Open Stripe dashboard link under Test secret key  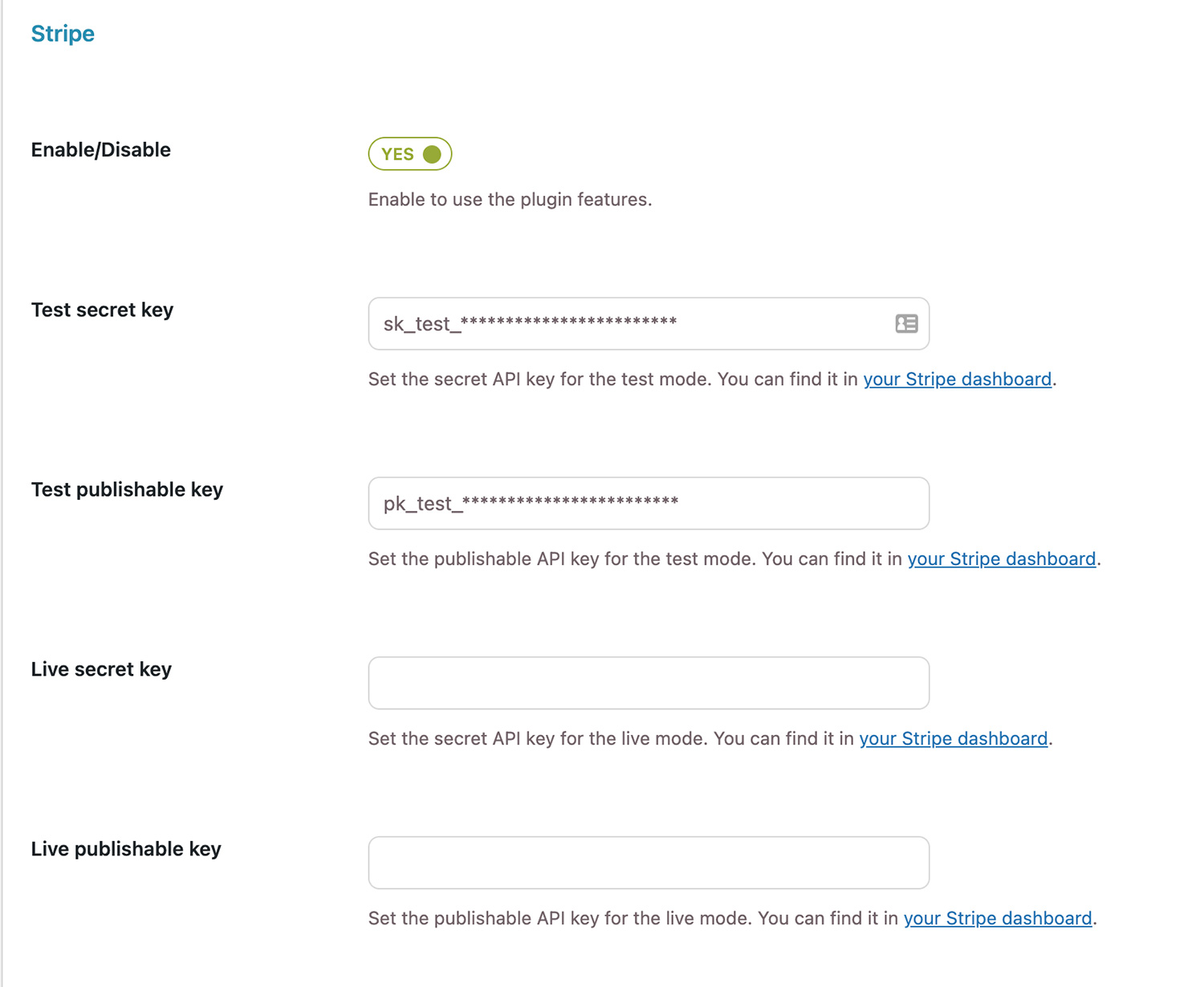pos(957,379)
